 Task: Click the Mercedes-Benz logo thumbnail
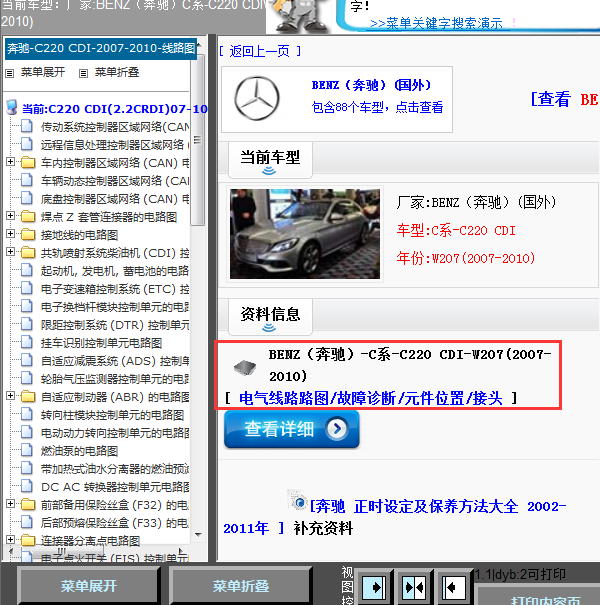[257, 98]
